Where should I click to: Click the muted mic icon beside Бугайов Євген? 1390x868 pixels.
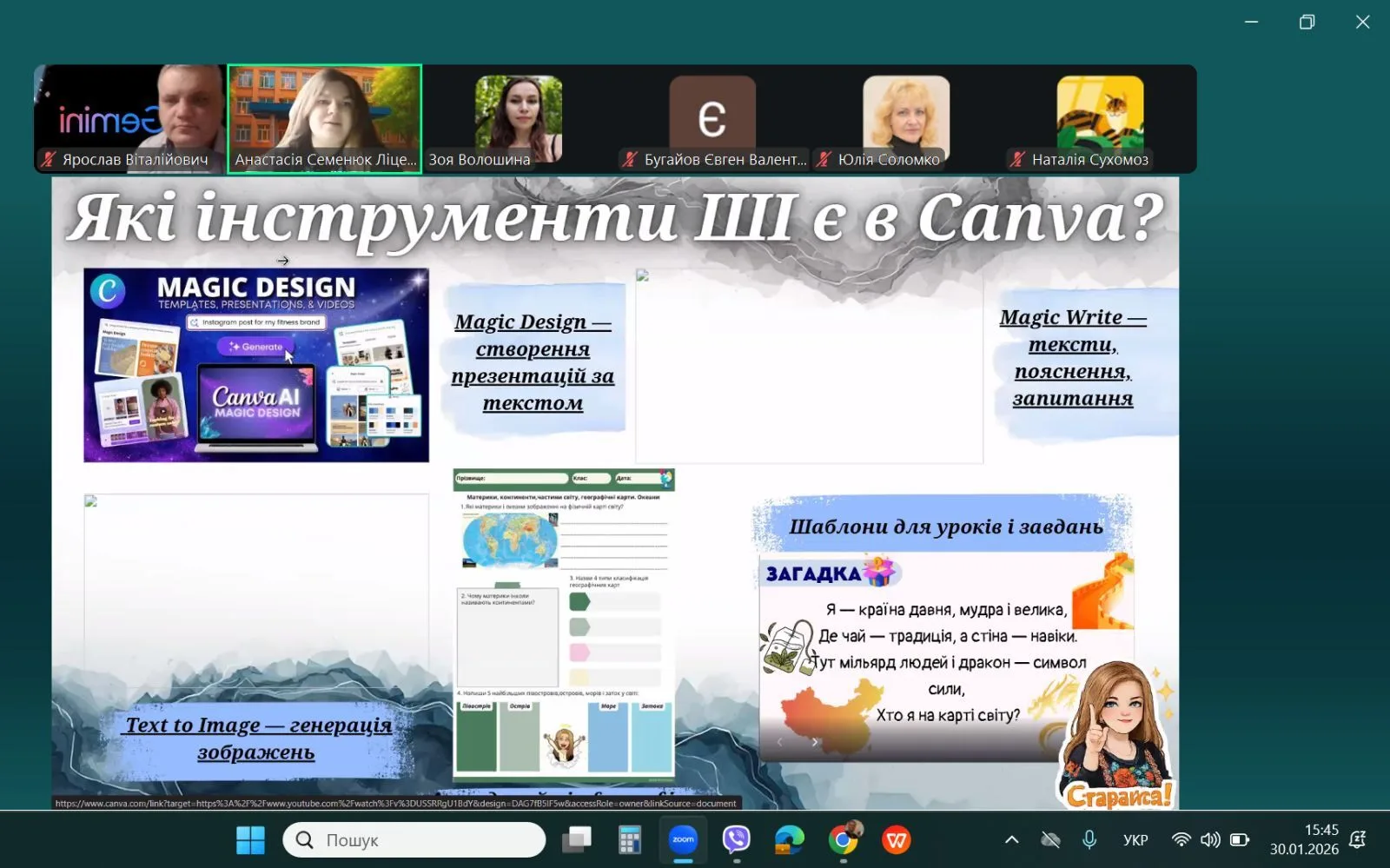(630, 159)
